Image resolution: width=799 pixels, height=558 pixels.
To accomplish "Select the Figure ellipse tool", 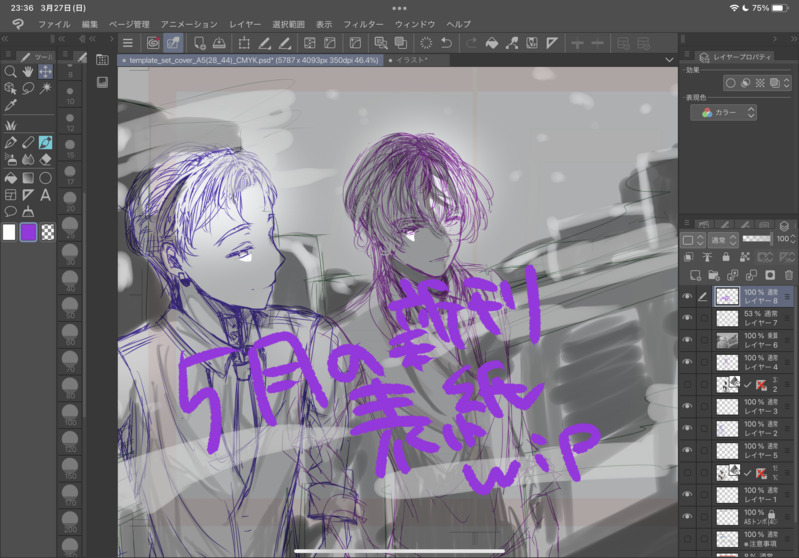I will pos(45,177).
